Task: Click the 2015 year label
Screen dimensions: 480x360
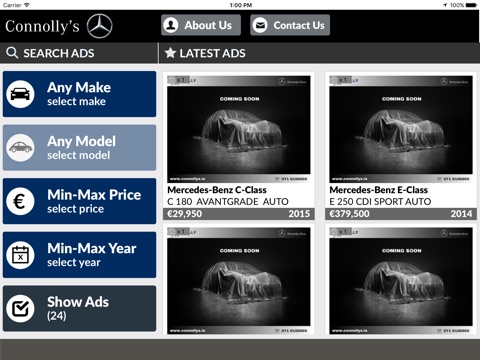Action: tap(299, 214)
